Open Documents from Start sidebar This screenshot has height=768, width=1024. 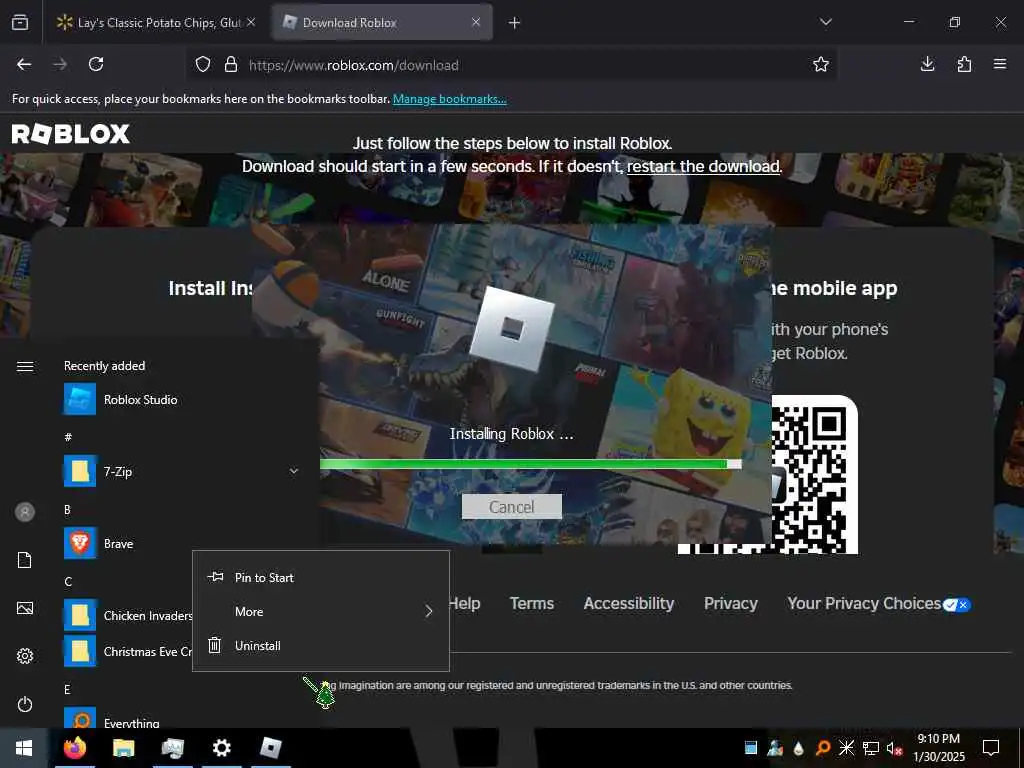(25, 560)
